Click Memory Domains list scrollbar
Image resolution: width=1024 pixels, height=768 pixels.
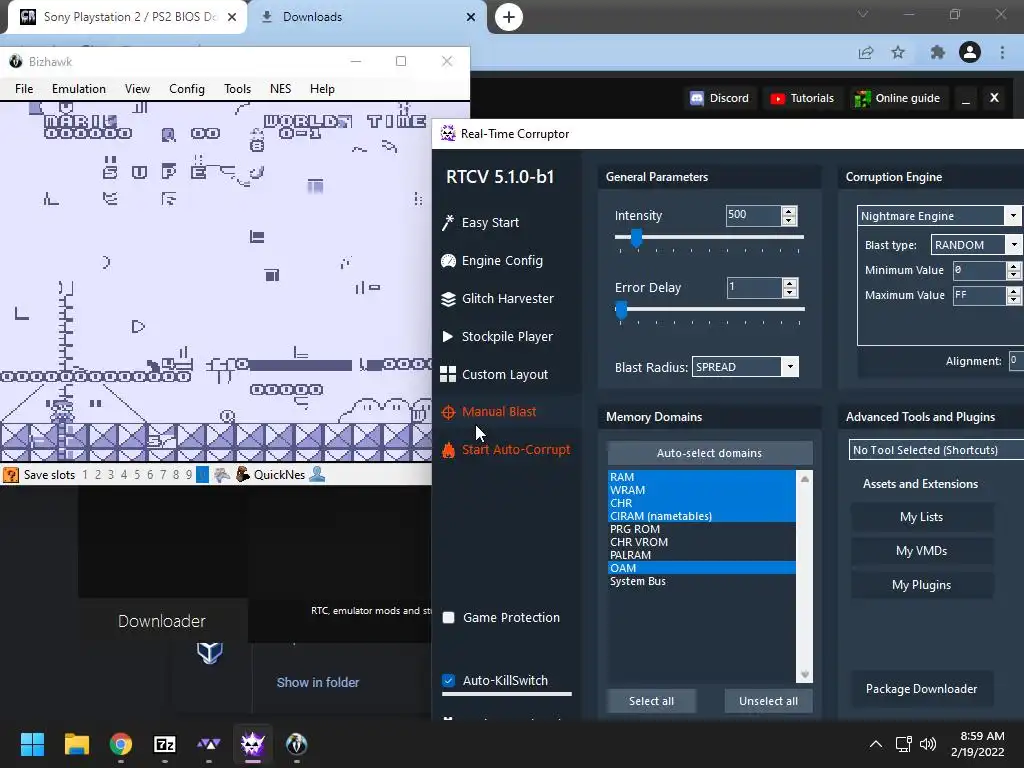pyautogui.click(x=805, y=576)
